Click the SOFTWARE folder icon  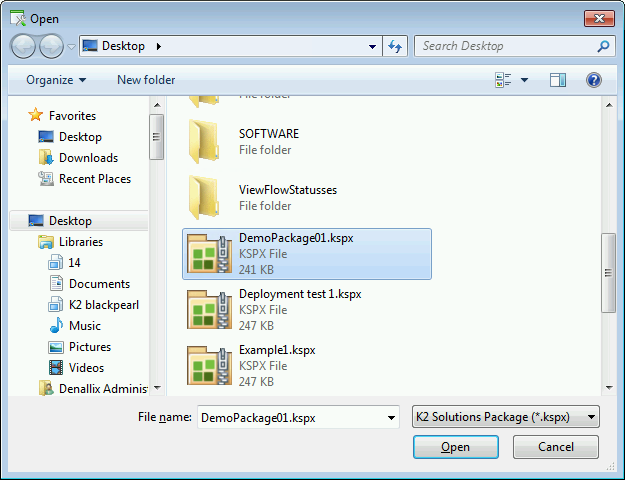(x=203, y=142)
